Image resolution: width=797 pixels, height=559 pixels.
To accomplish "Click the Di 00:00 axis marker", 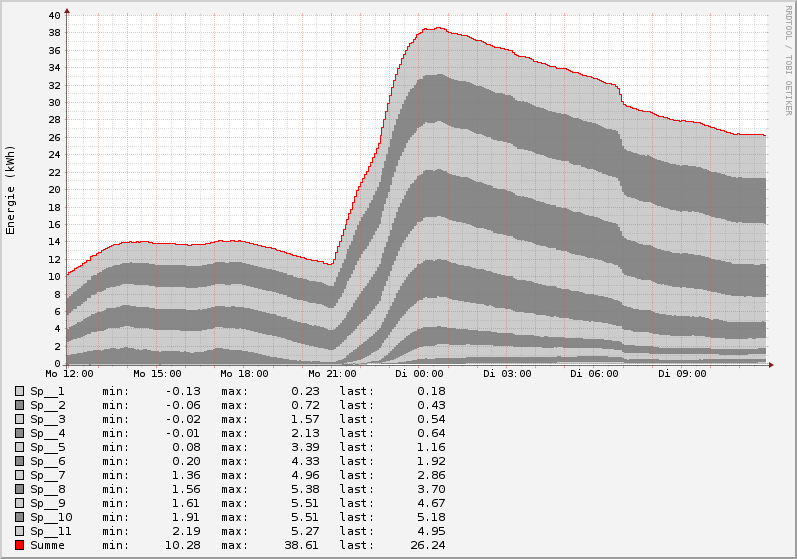I will (421, 374).
